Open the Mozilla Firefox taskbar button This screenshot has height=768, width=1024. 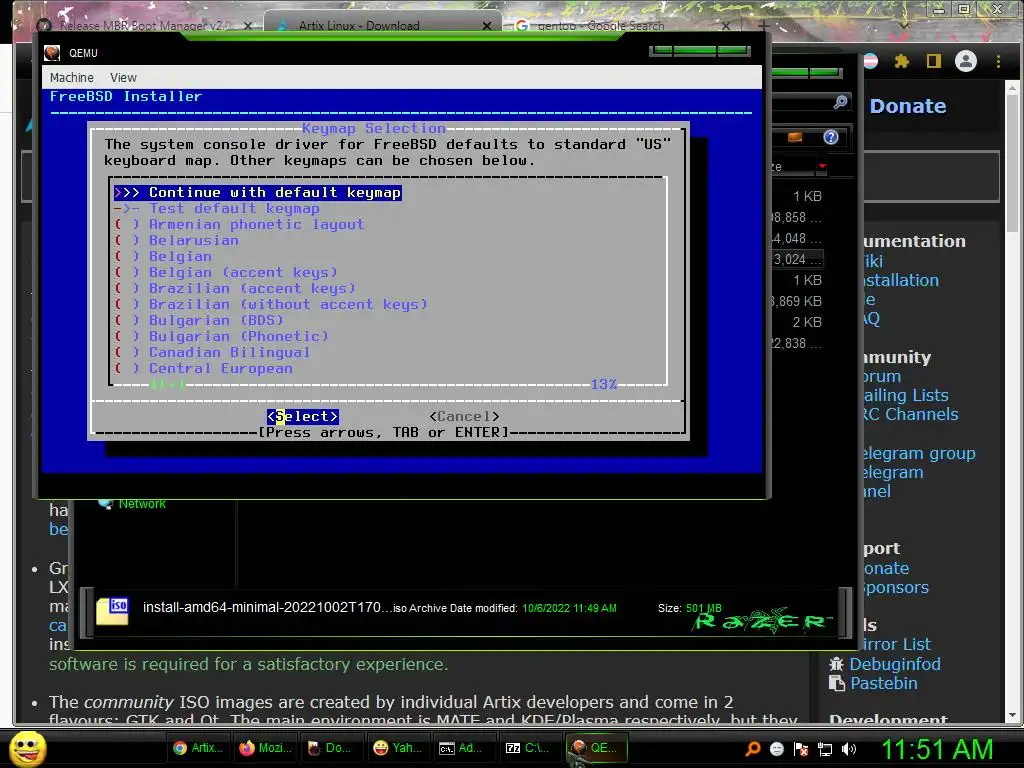click(265, 748)
